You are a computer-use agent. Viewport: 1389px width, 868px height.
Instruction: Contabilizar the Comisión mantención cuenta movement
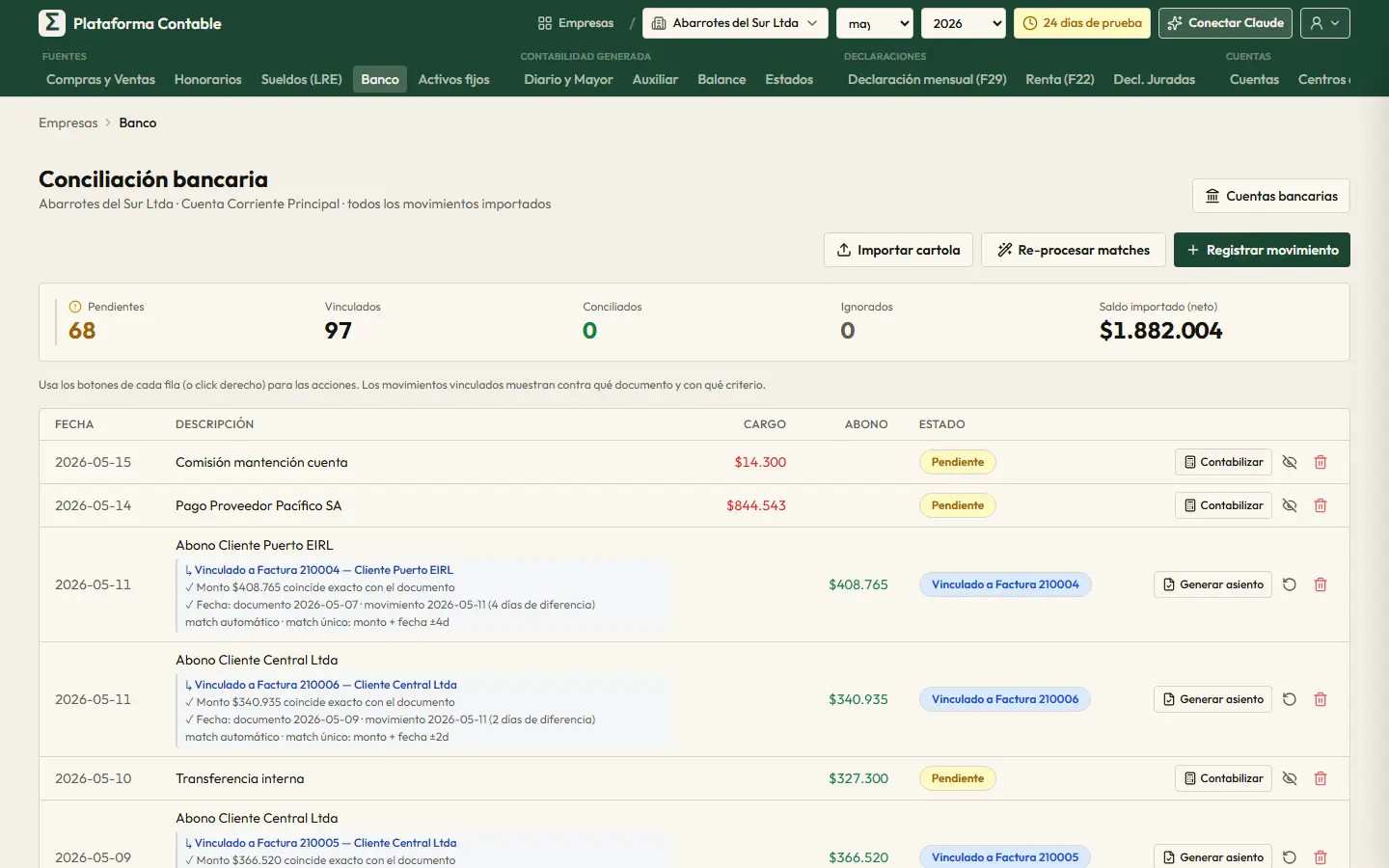[x=1223, y=462]
